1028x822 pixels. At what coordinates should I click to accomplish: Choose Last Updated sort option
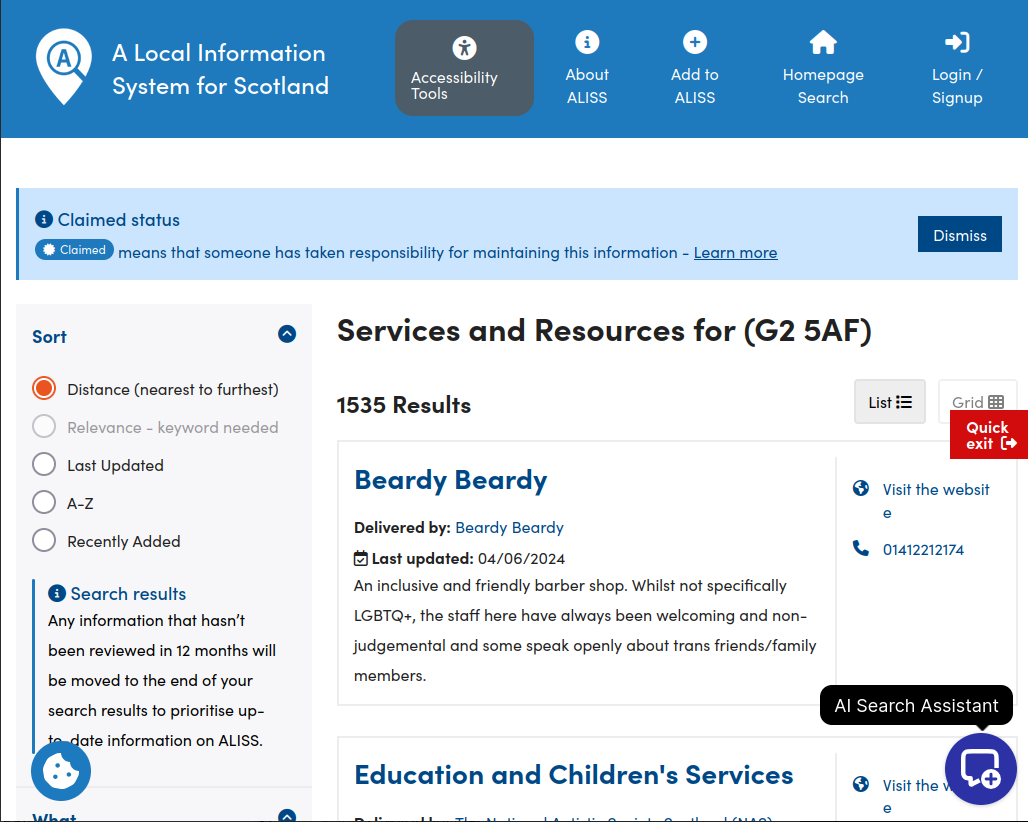click(x=44, y=464)
